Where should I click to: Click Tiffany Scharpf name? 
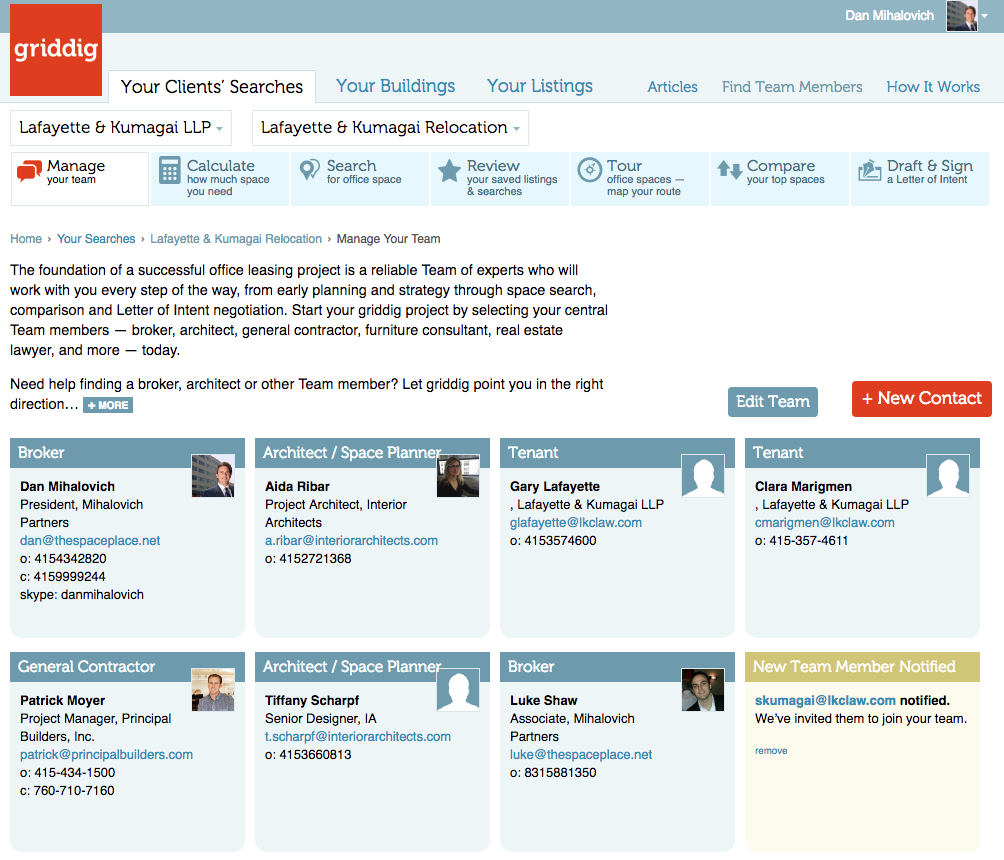click(312, 701)
